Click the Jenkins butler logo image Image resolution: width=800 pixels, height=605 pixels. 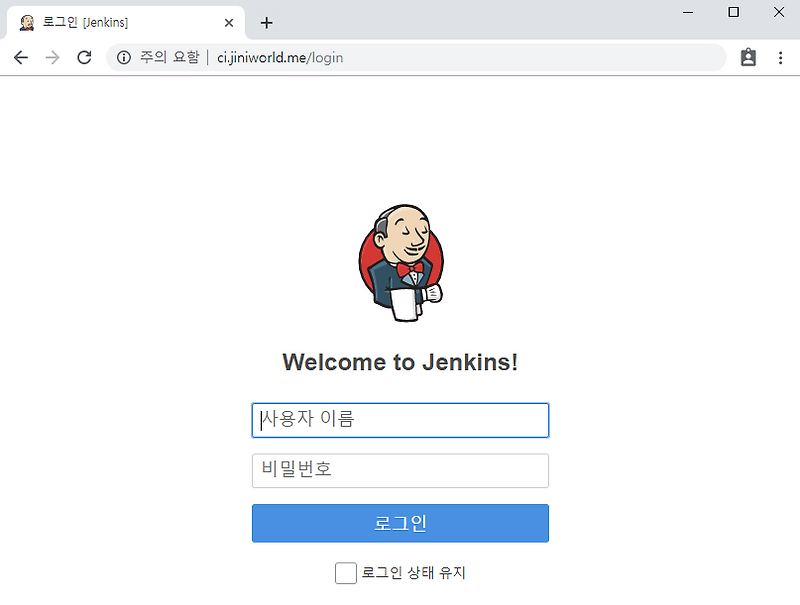[x=401, y=263]
